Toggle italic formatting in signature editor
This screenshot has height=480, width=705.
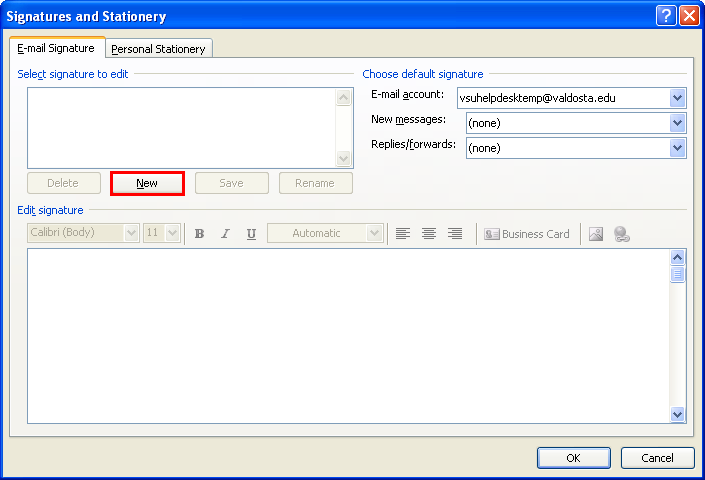[x=225, y=234]
